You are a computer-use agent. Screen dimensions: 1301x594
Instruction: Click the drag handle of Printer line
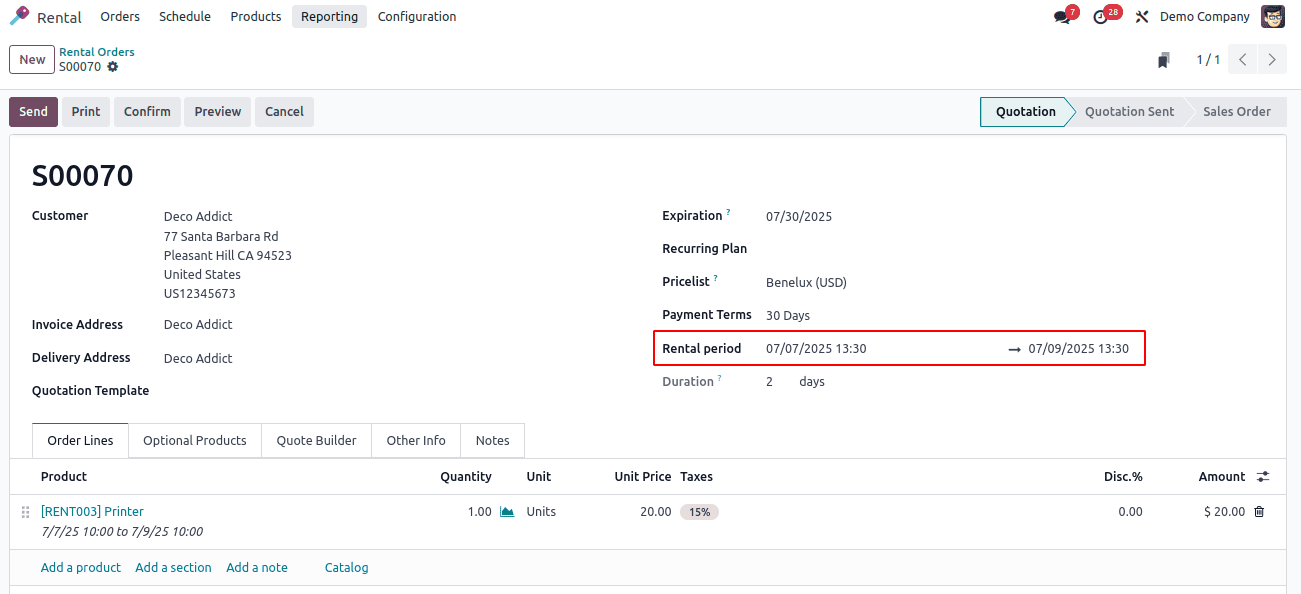[x=25, y=512]
